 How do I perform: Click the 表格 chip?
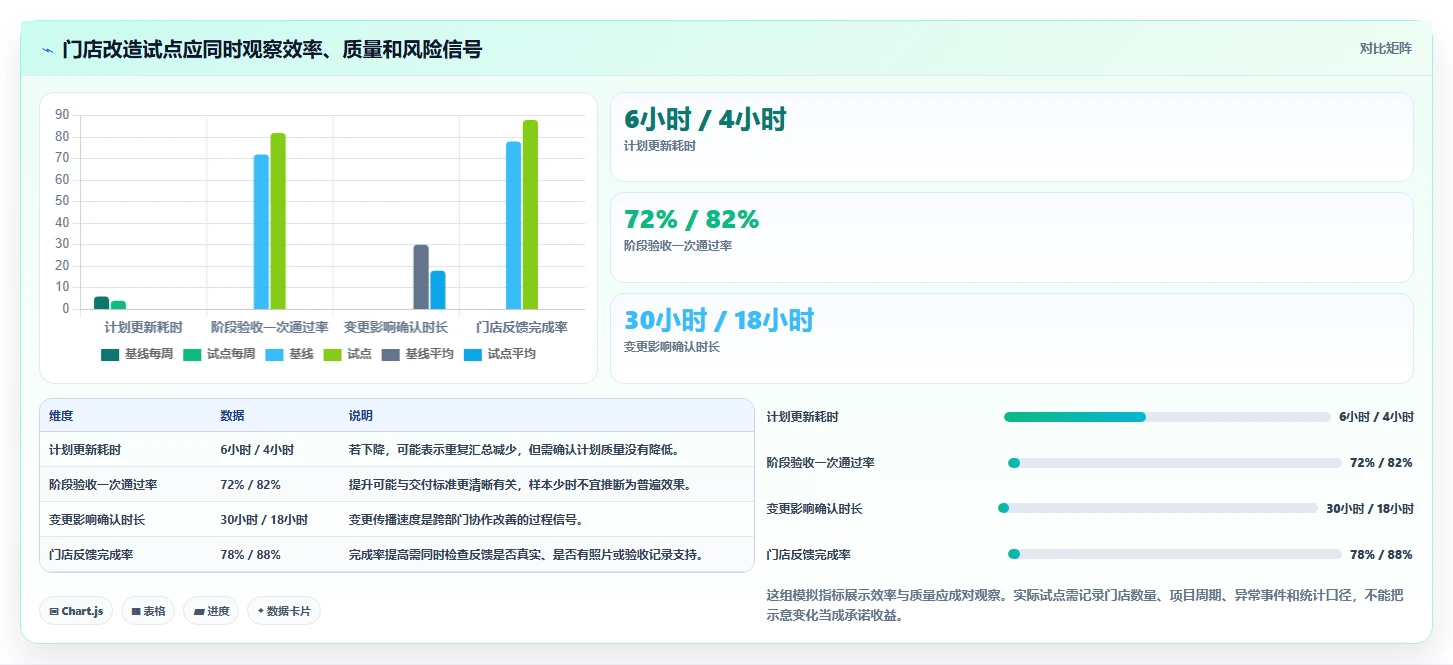click(149, 611)
